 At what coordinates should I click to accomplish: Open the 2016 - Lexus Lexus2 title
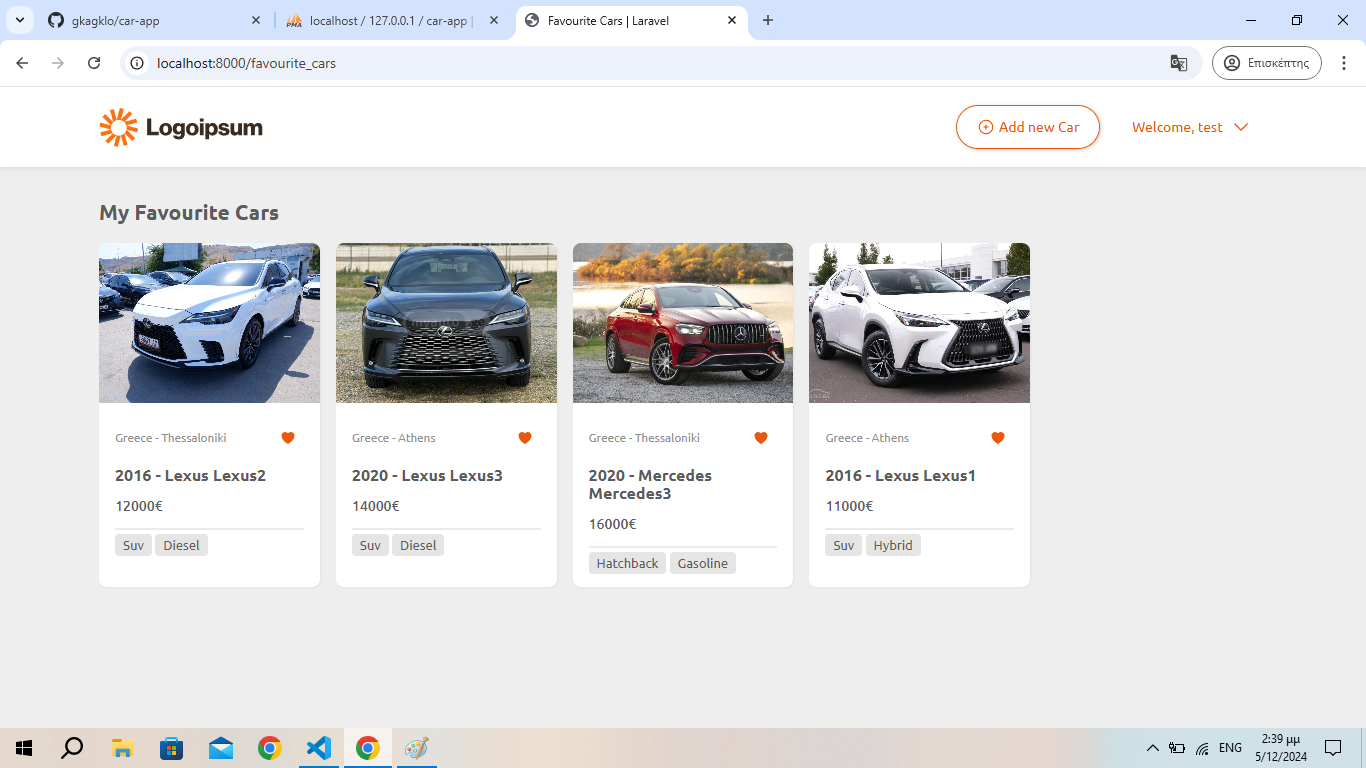tap(190, 476)
